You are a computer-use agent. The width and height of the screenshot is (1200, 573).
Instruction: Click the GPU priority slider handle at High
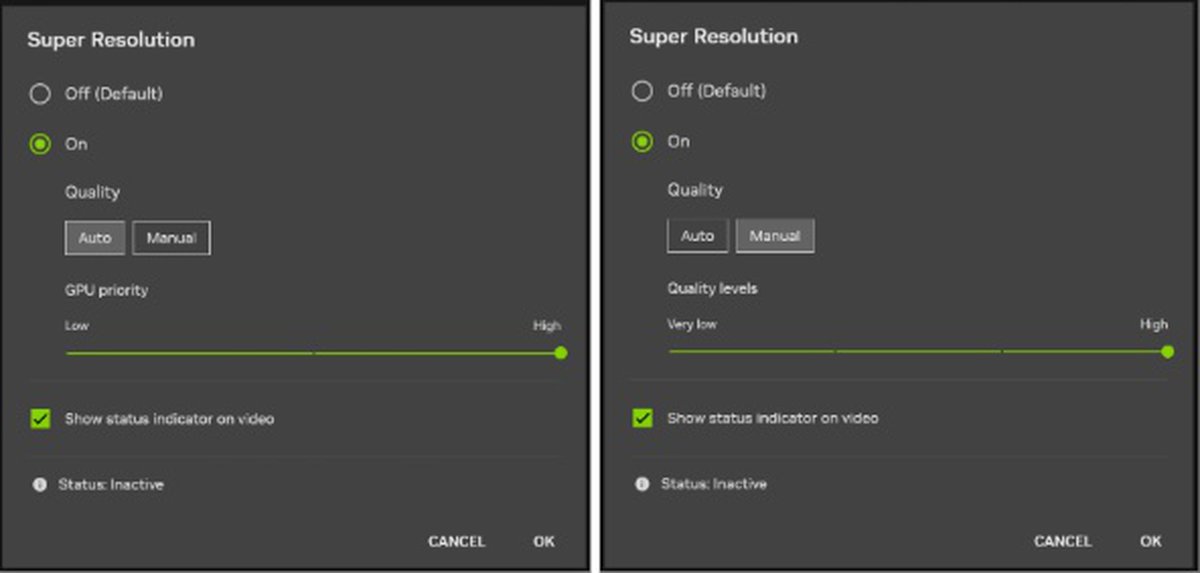[561, 352]
